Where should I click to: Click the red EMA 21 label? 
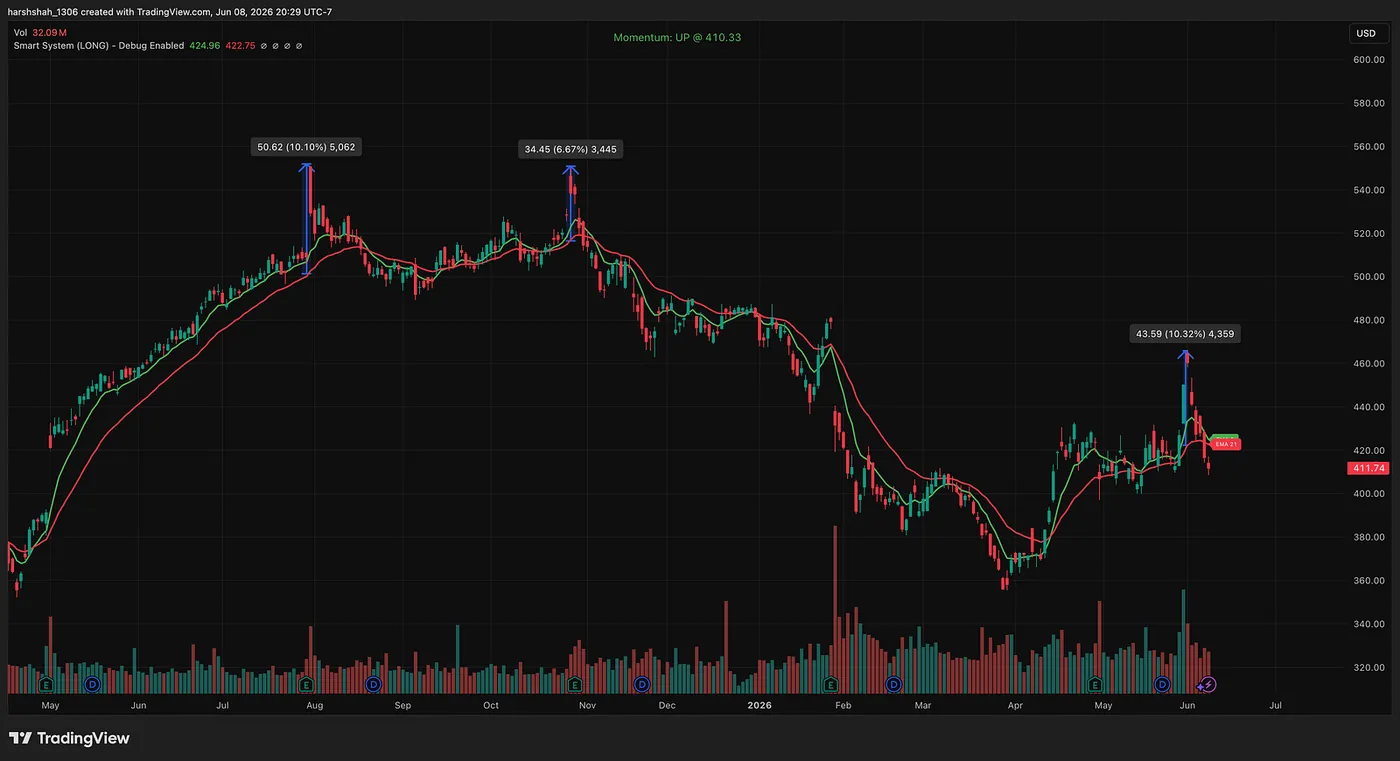click(1225, 445)
